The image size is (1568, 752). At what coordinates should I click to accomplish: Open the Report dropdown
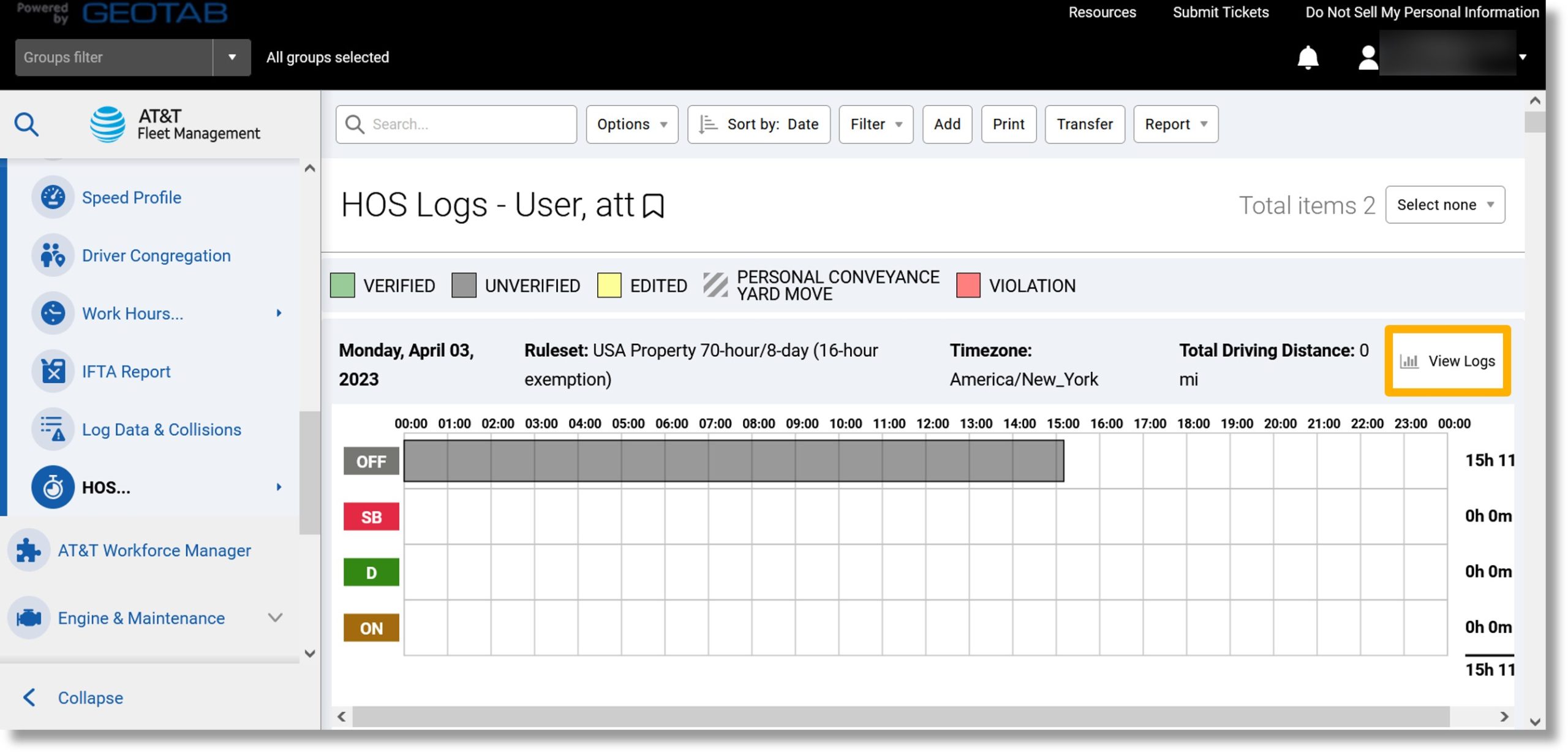1175,124
